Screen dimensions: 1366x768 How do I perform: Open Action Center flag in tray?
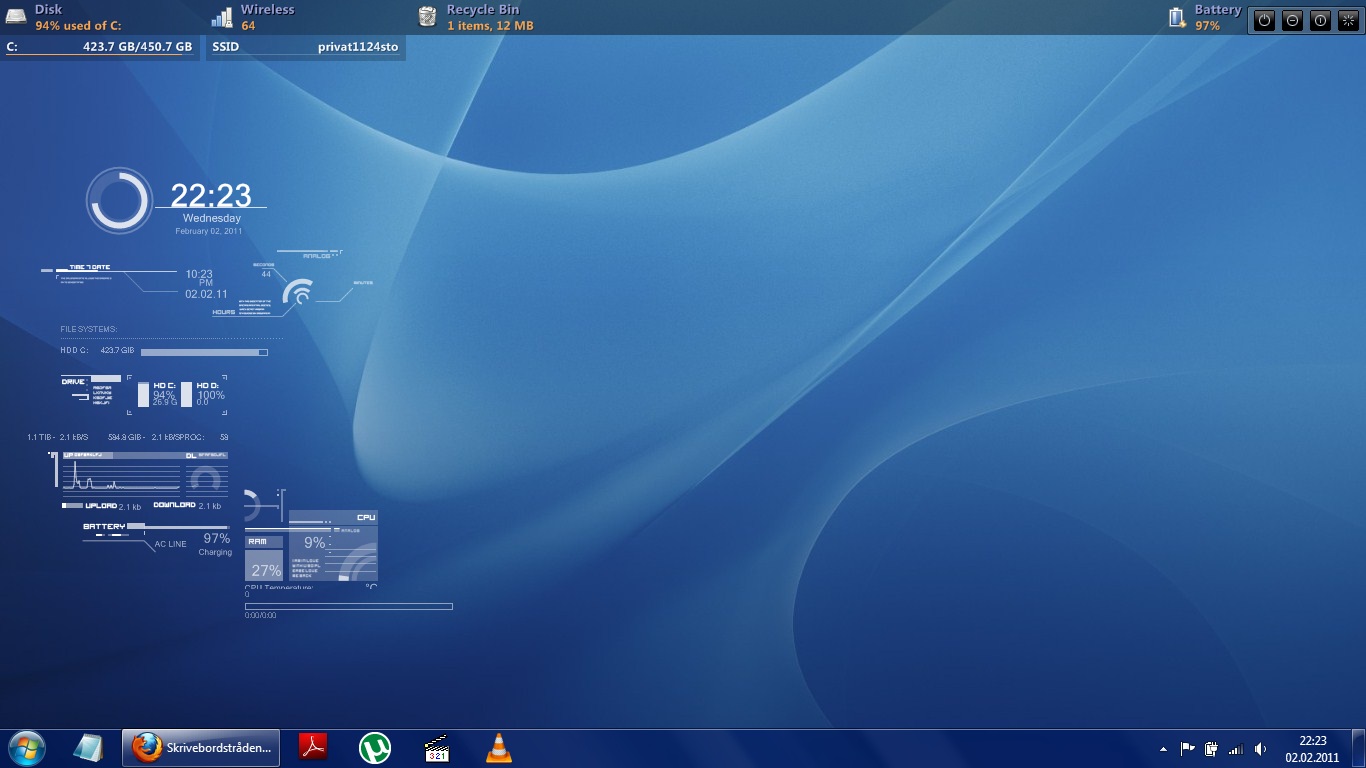coord(1188,749)
